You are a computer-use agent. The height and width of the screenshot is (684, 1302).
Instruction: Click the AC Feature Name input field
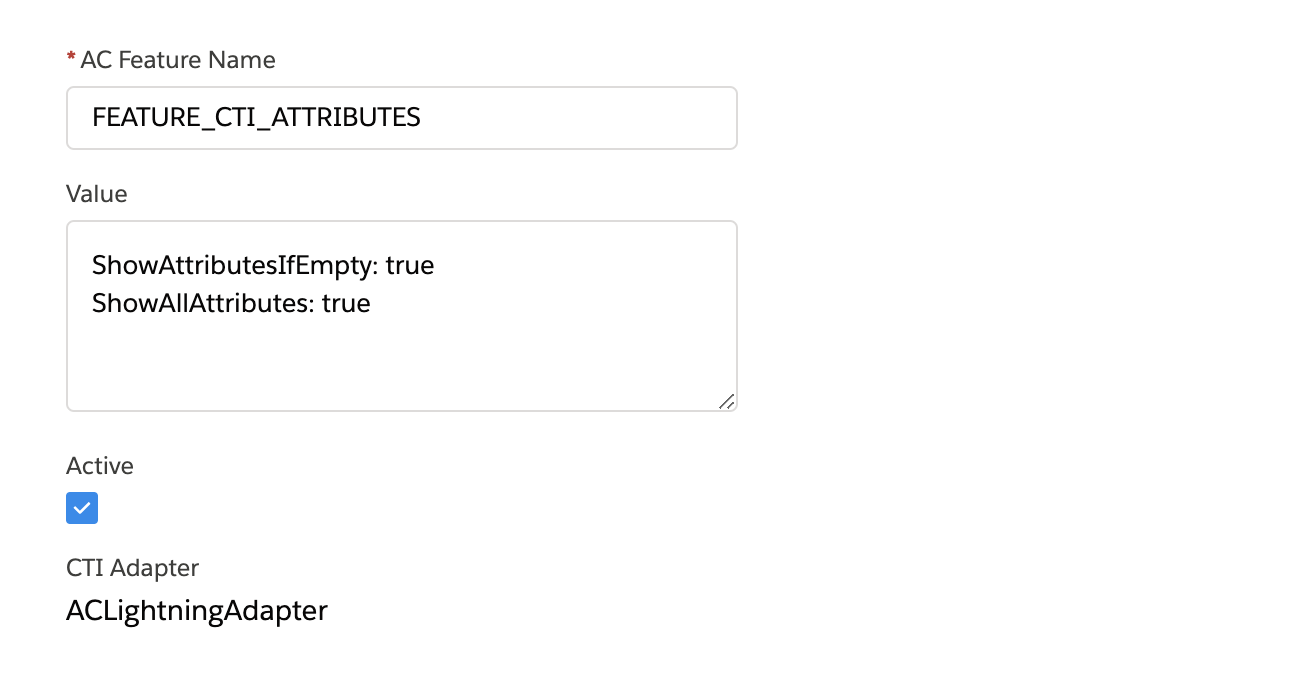tap(402, 118)
